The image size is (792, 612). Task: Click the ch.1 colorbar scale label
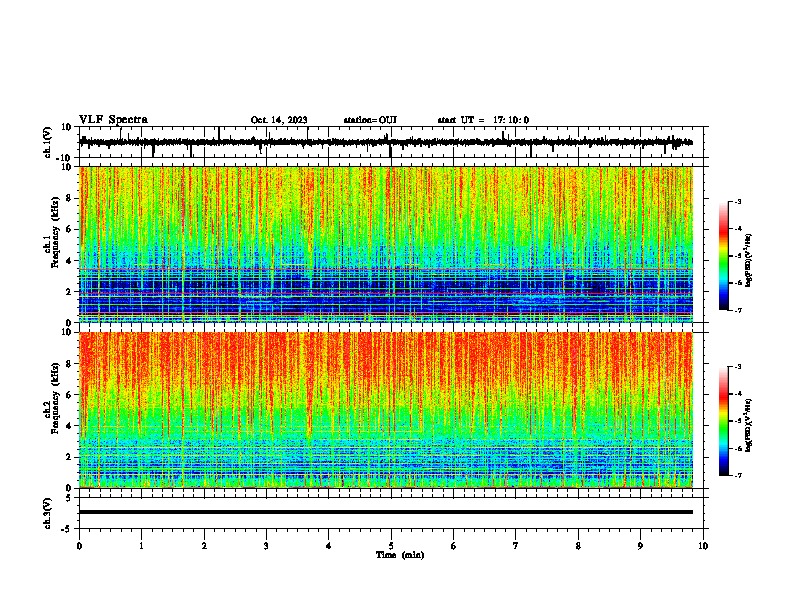click(x=749, y=261)
